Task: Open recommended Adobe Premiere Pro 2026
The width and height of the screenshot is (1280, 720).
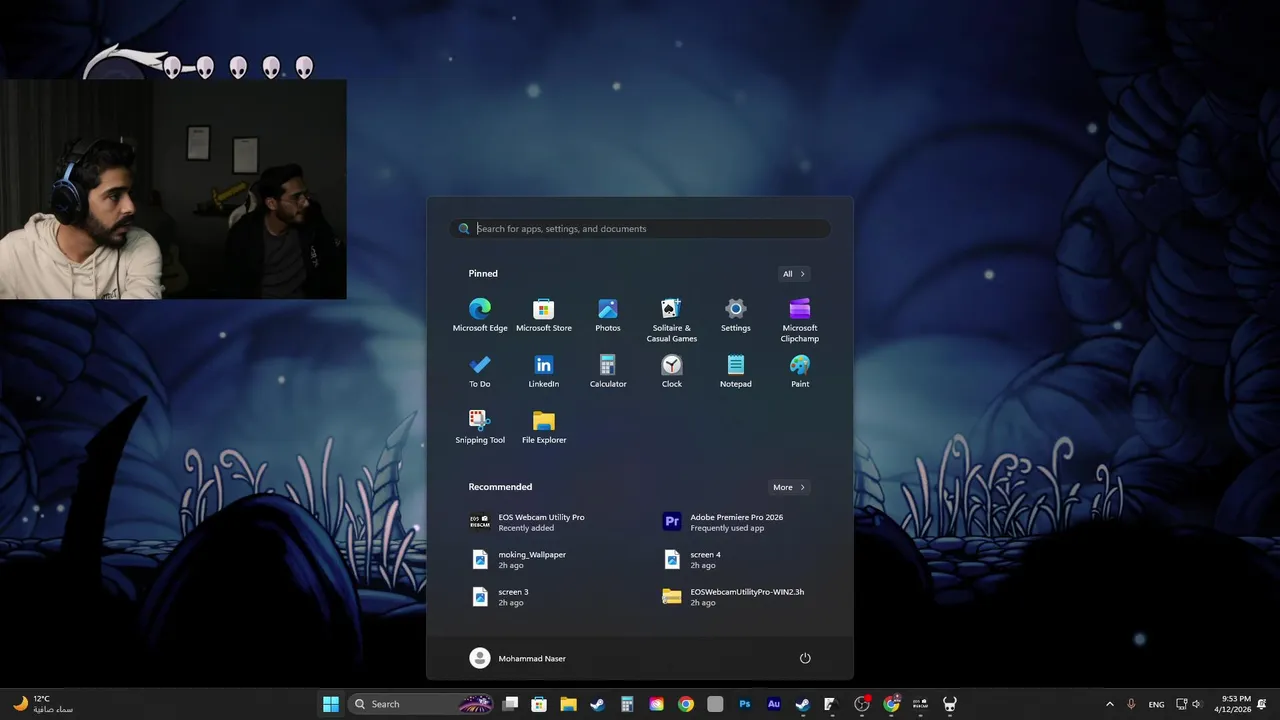Action: click(x=736, y=522)
